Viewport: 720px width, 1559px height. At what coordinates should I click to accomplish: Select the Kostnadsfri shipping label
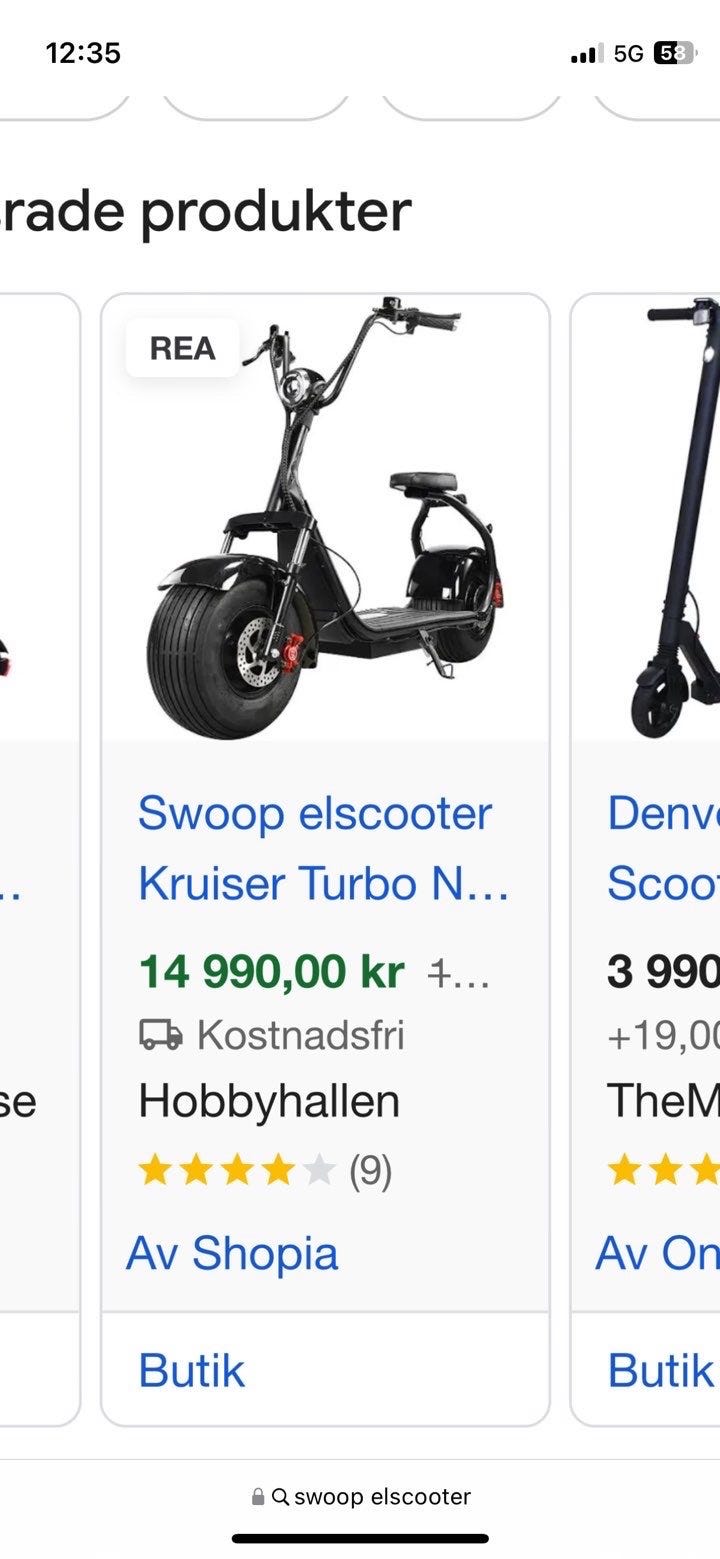pos(300,1035)
